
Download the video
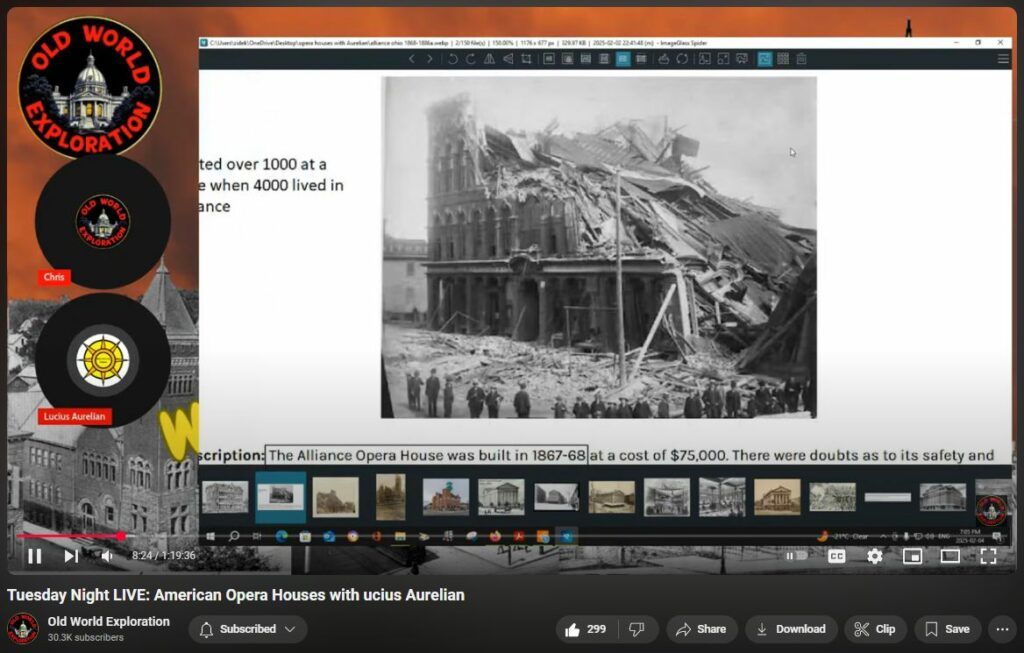[x=790, y=629]
